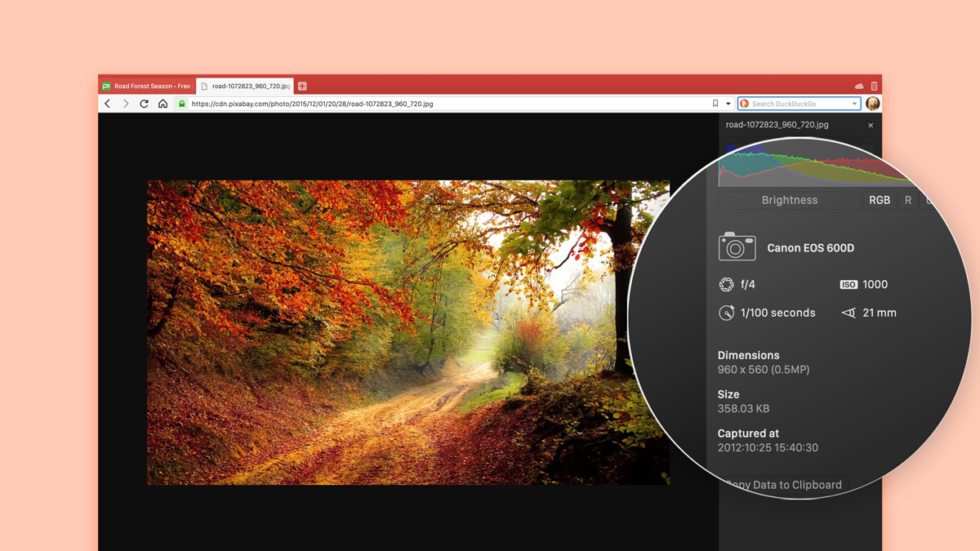This screenshot has width=980, height=551.
Task: Click the autumn forest road image
Action: pyautogui.click(x=408, y=332)
